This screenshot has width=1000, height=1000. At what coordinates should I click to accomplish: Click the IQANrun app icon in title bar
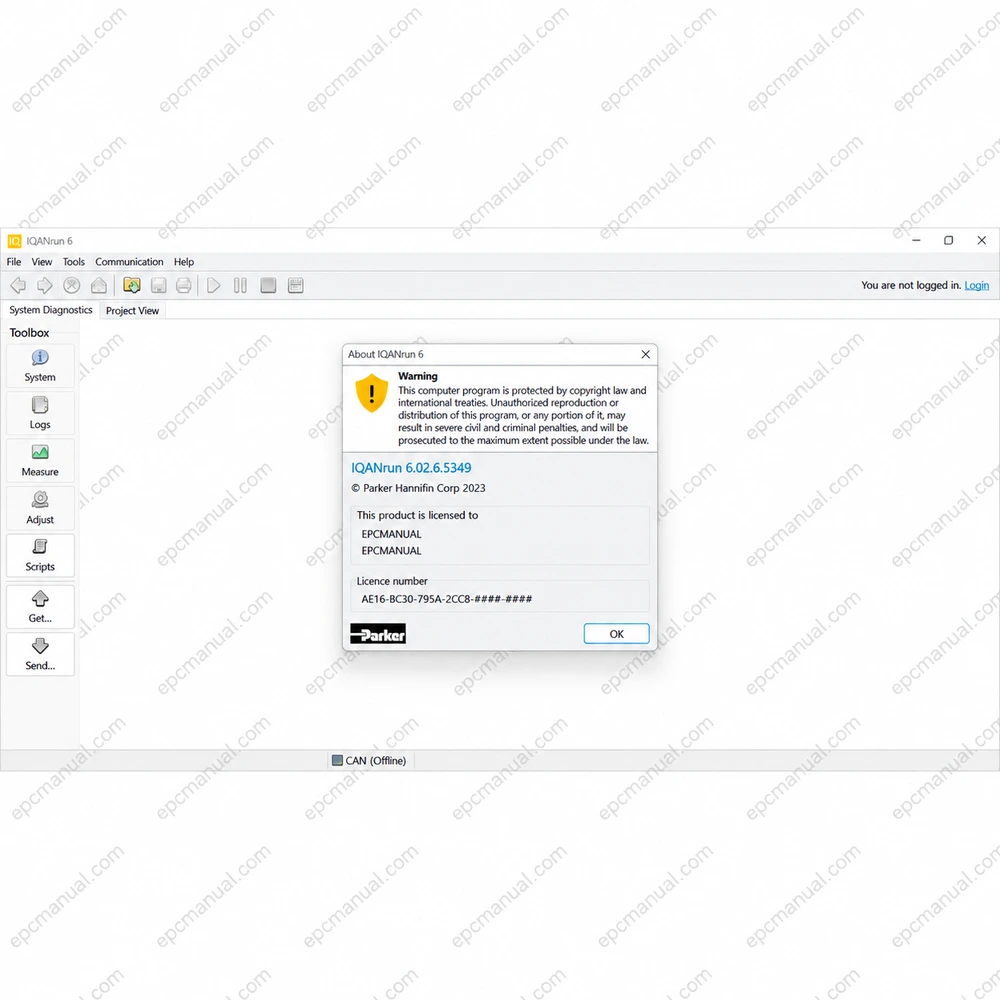point(14,241)
